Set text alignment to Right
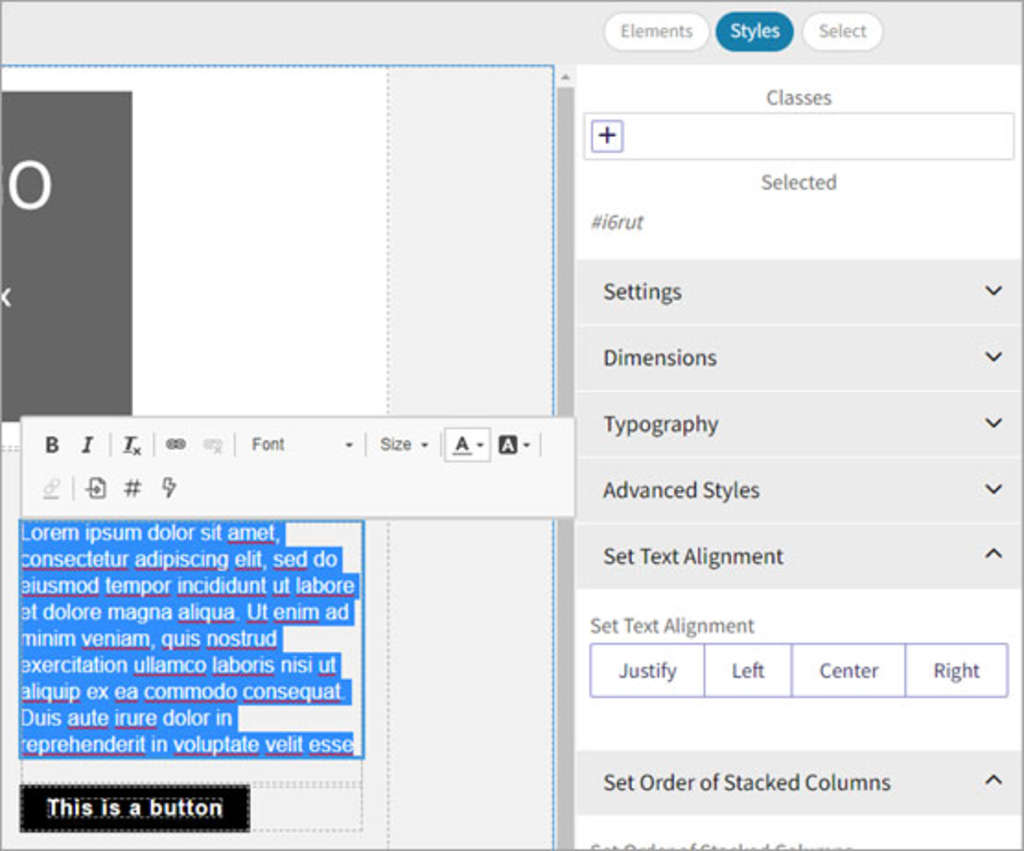Viewport: 1024px width, 851px height. [956, 671]
